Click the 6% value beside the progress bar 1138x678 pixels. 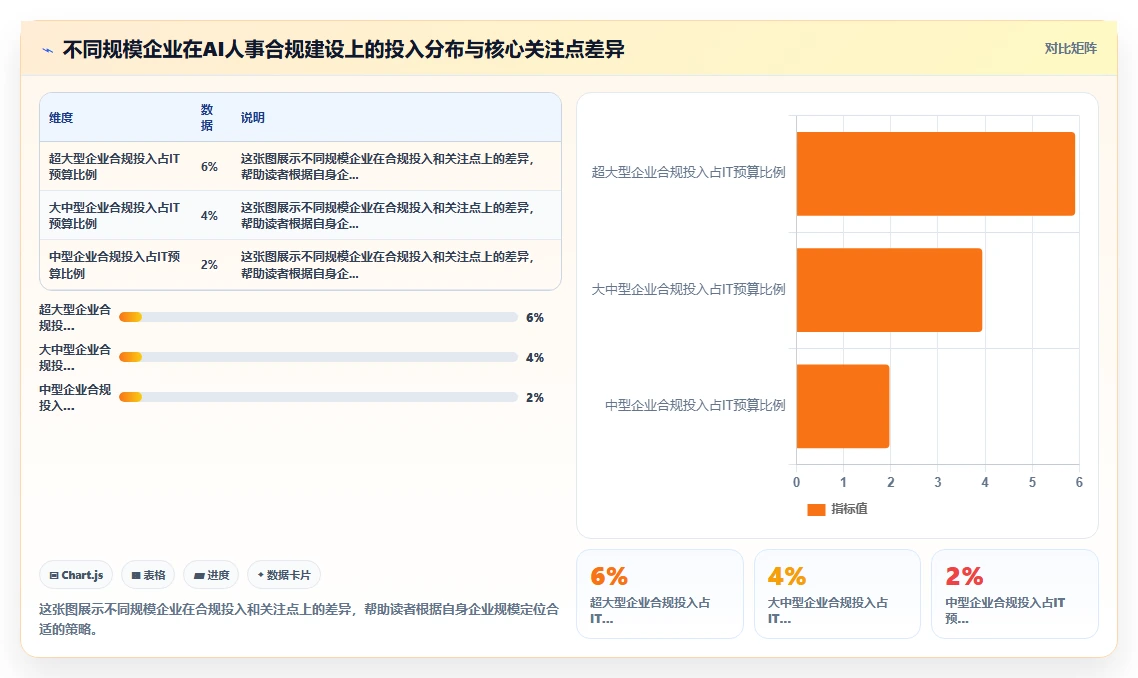[x=535, y=317]
